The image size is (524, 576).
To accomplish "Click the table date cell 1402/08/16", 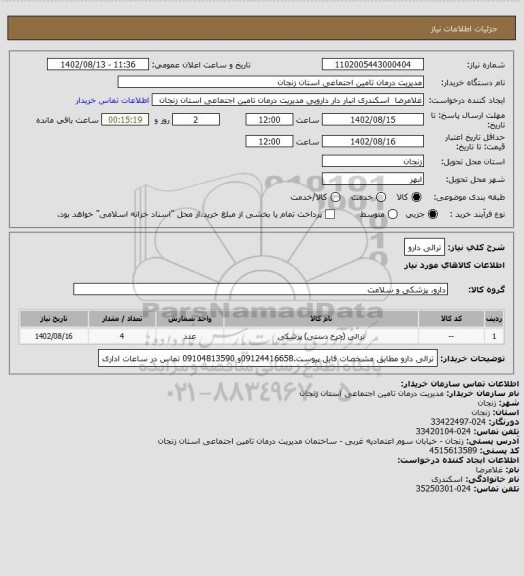I will (54, 336).
